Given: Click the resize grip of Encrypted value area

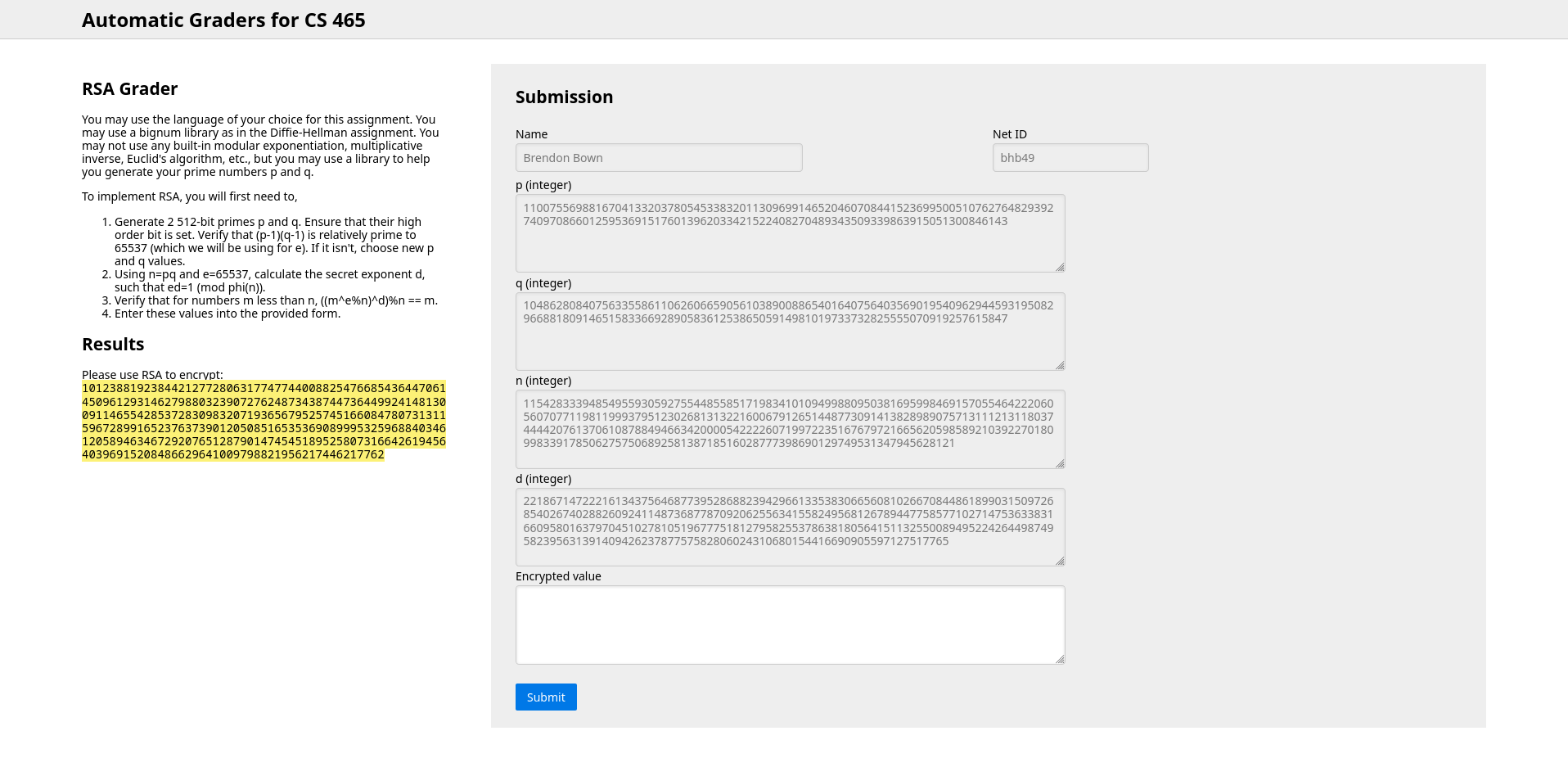Looking at the screenshot, I should (x=1060, y=659).
